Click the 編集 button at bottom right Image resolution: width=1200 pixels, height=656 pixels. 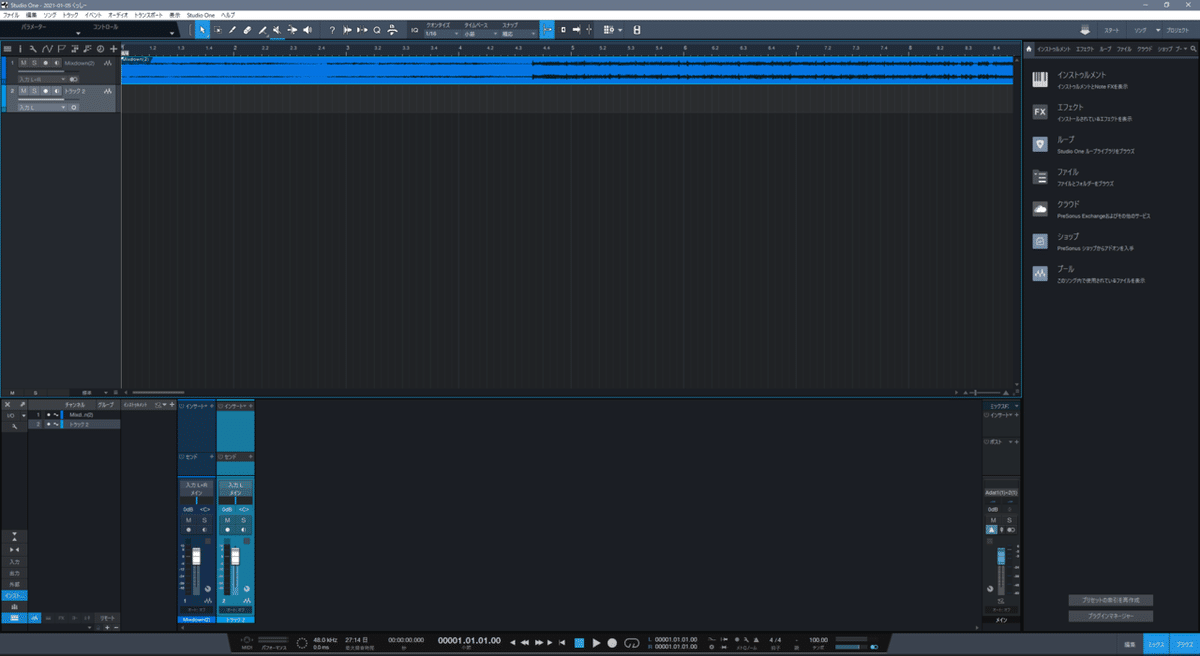coord(1129,644)
